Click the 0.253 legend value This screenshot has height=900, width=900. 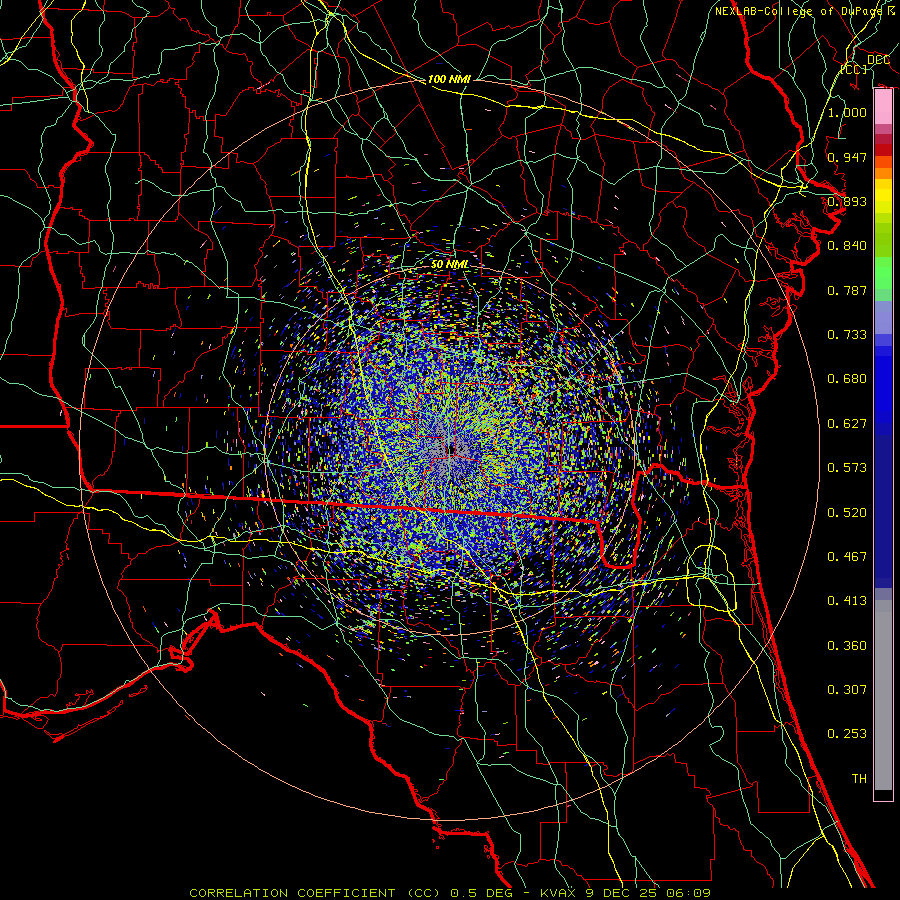tap(847, 734)
